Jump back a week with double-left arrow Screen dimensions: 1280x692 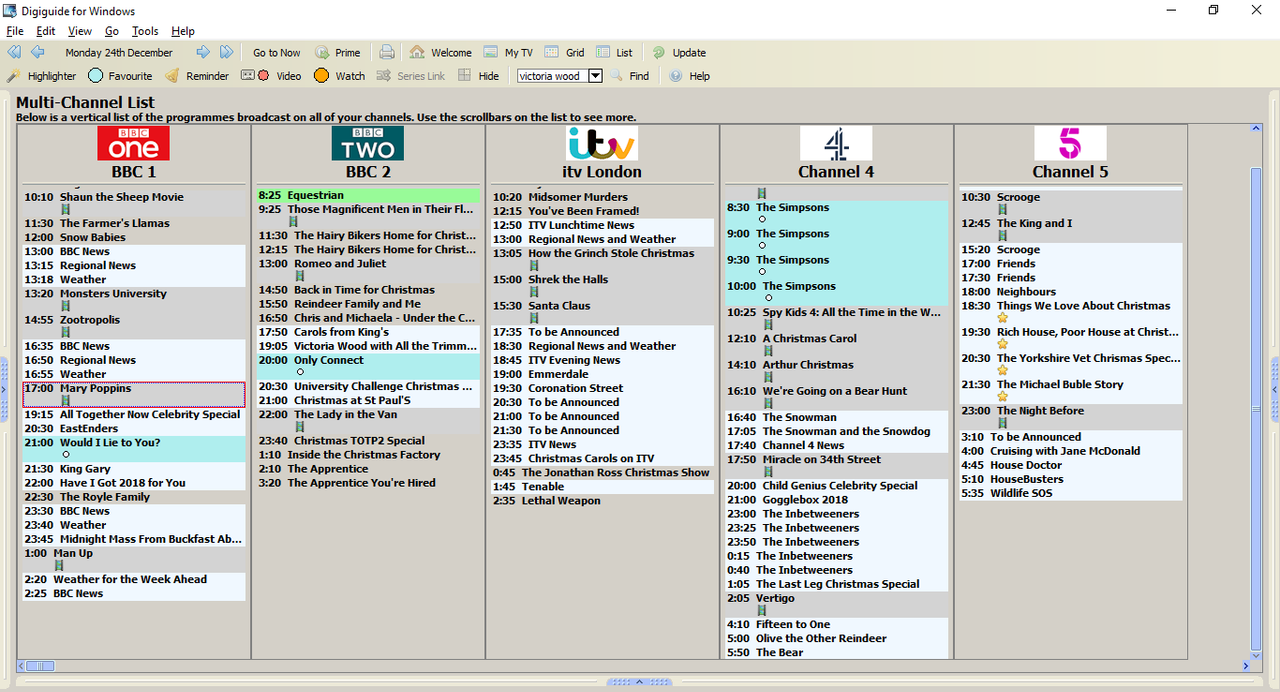tap(14, 52)
